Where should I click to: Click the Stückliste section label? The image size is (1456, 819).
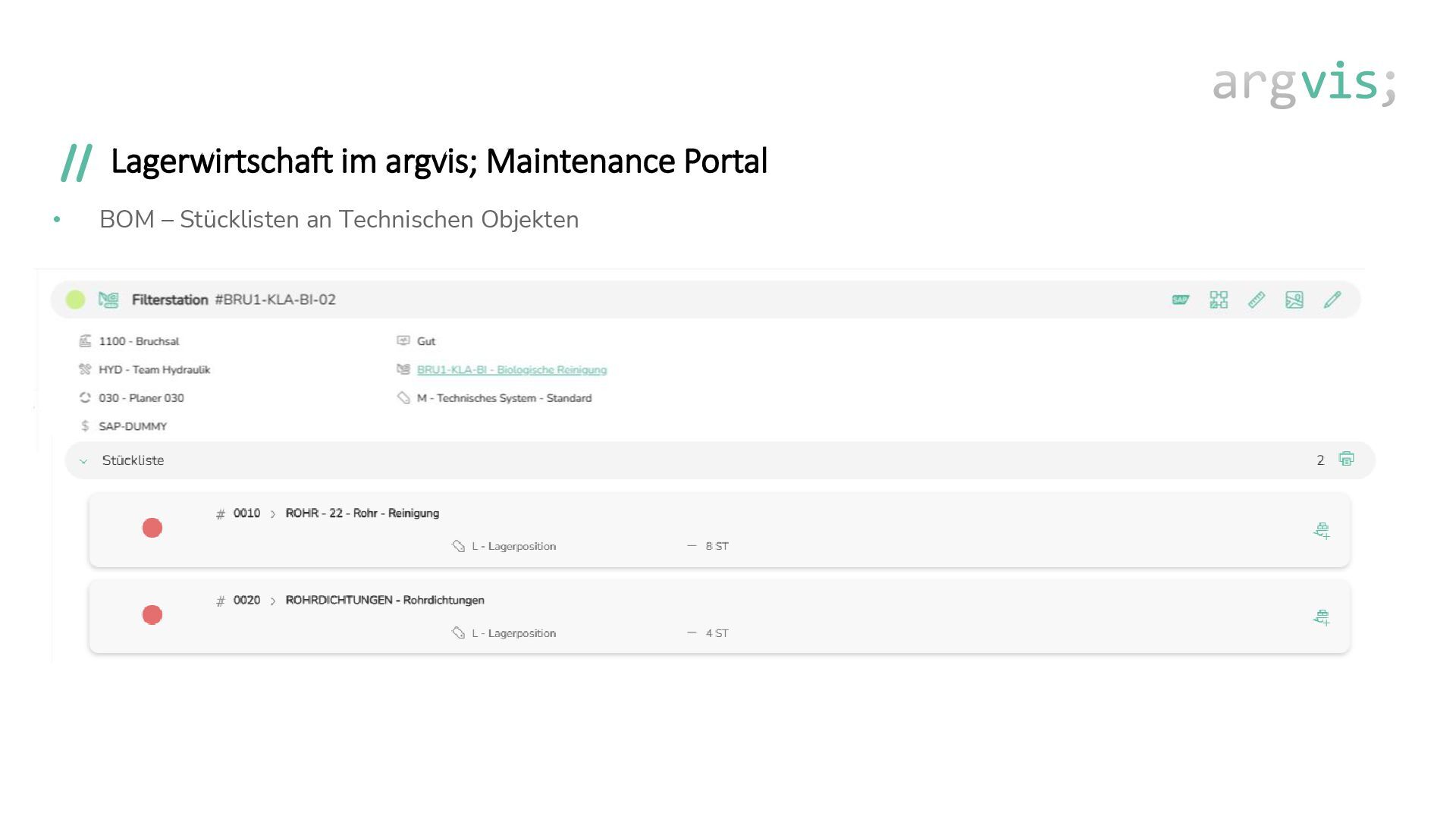133,460
